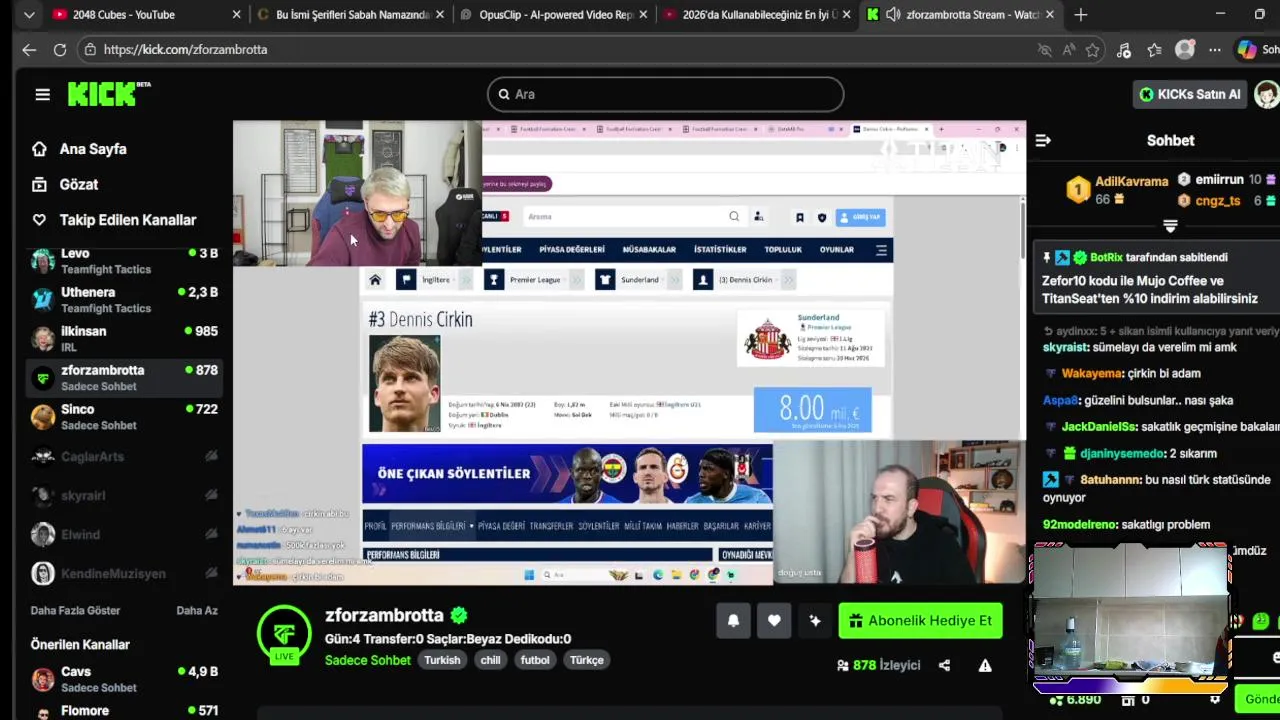Mute the tab via speaker icon
This screenshot has width=1280, height=720.
pyautogui.click(x=892, y=15)
